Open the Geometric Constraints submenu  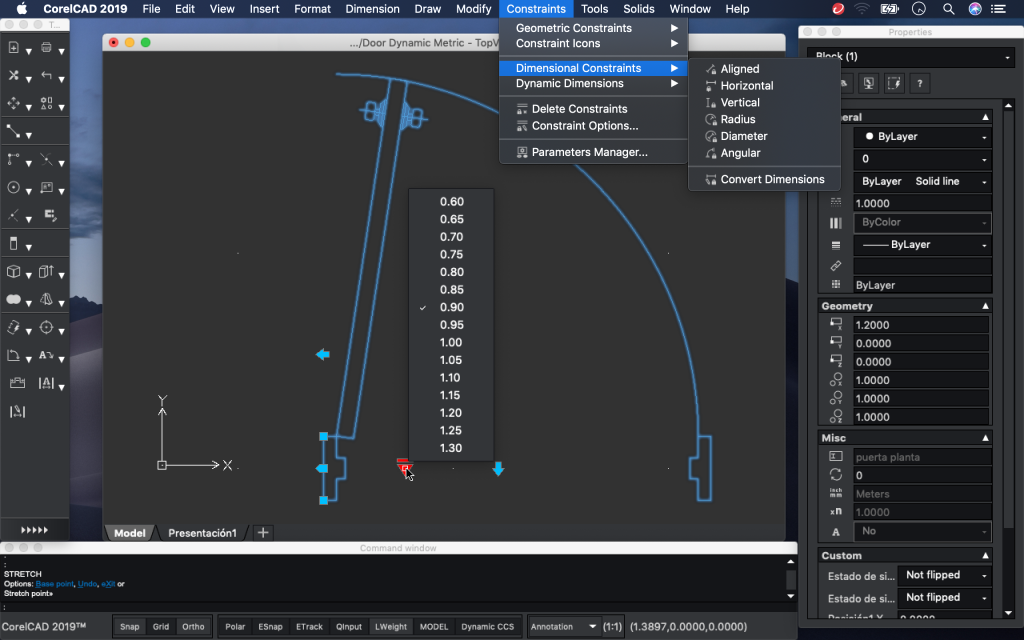click(x=593, y=28)
